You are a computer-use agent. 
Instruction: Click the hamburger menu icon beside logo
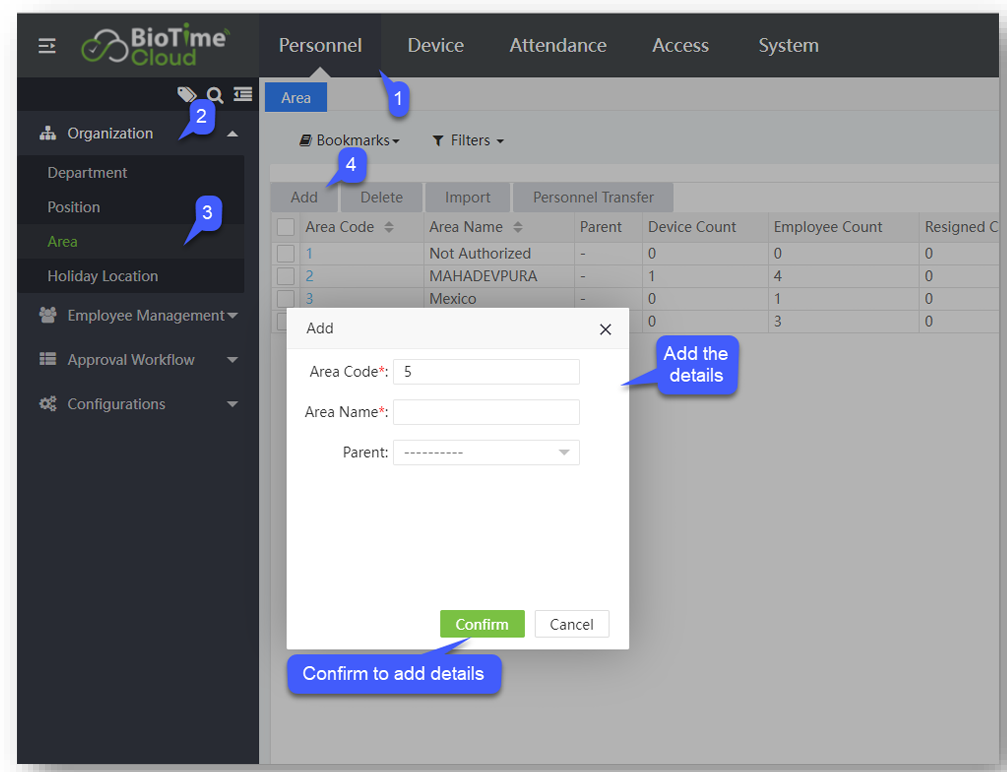[47, 46]
